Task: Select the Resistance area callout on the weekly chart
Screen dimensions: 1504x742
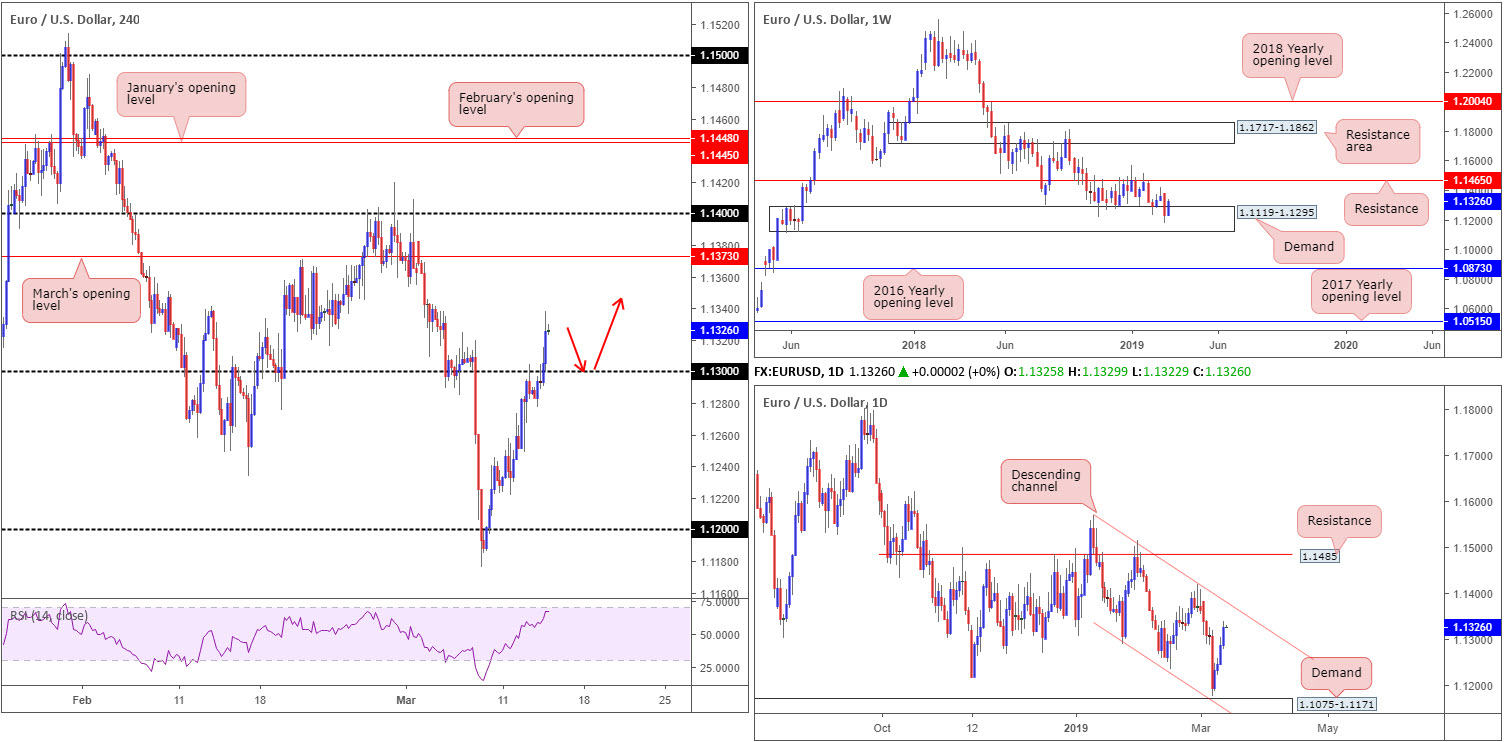Action: point(1377,143)
